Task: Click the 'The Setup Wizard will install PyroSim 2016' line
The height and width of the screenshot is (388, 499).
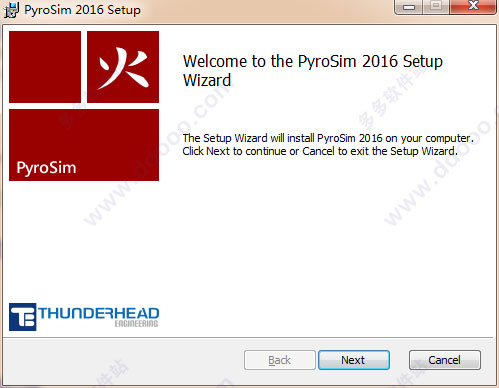Action: click(328, 138)
